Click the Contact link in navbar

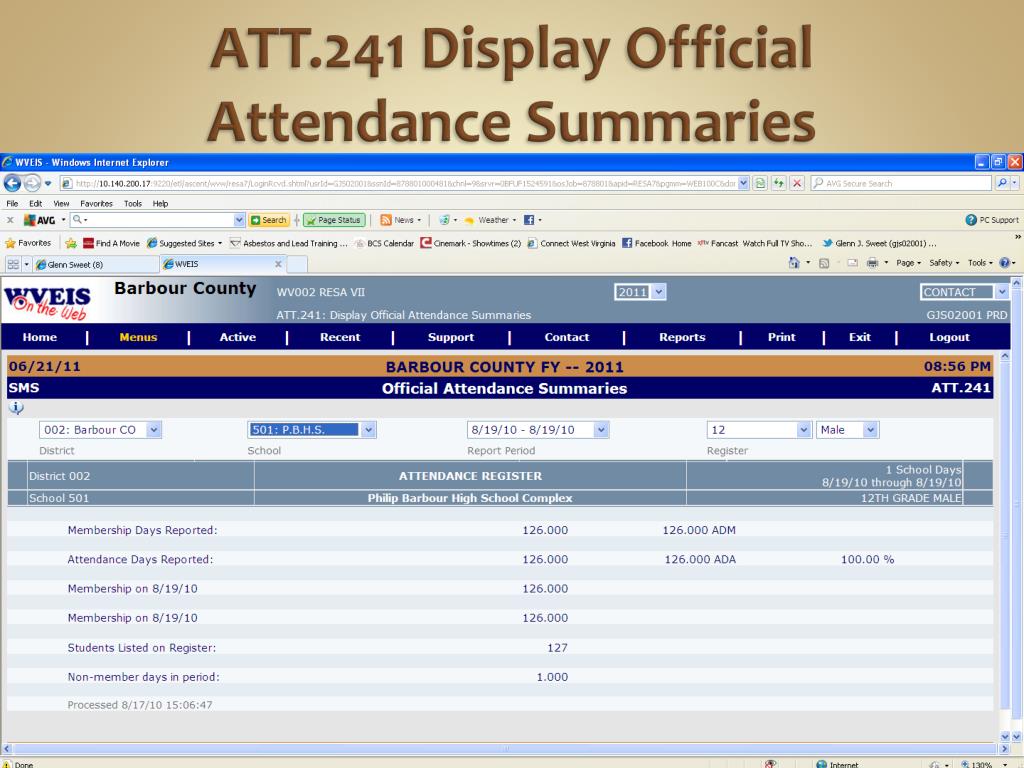[x=567, y=337]
